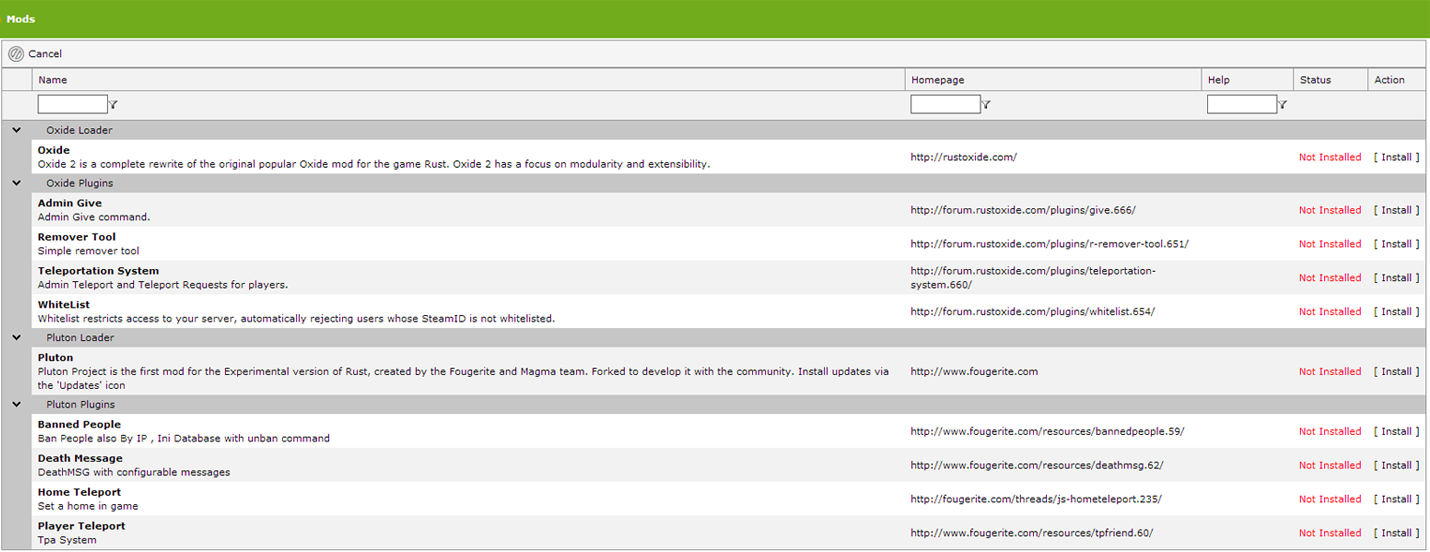Viewport: 1430px width, 552px height.
Task: Open filter menu icon for Name column
Action: (x=113, y=104)
